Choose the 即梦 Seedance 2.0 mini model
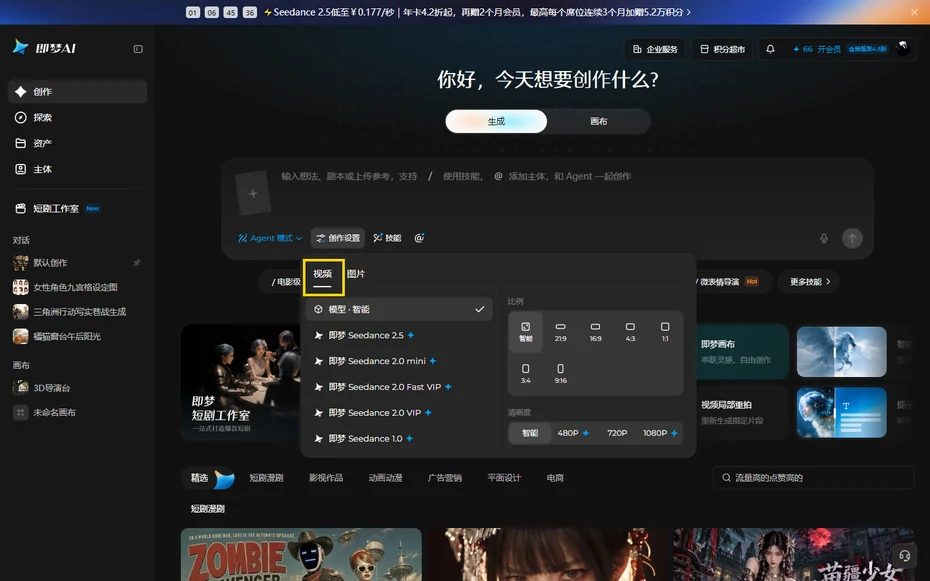Viewport: 930px width, 581px height. click(399, 361)
